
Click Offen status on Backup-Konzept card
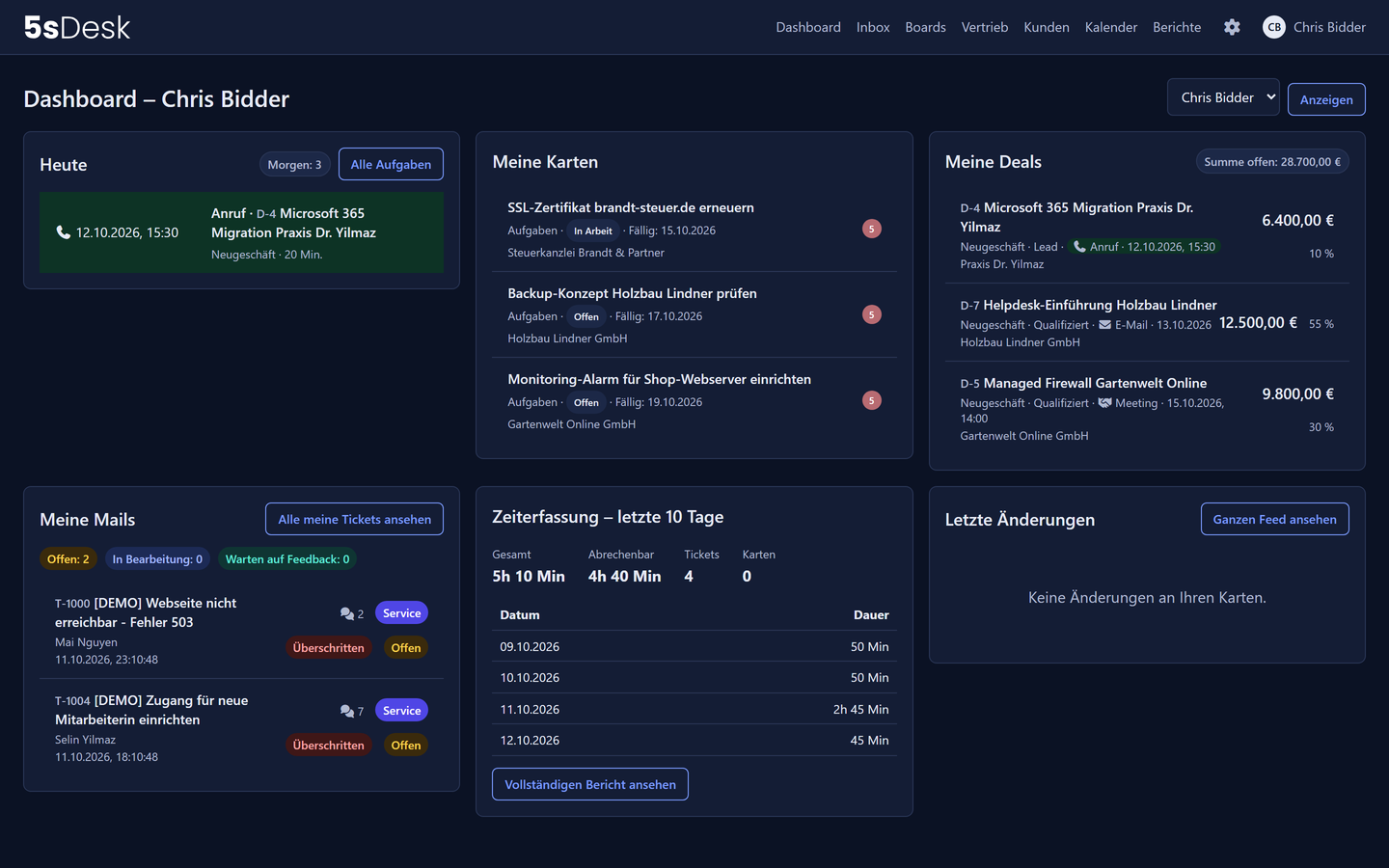(586, 316)
